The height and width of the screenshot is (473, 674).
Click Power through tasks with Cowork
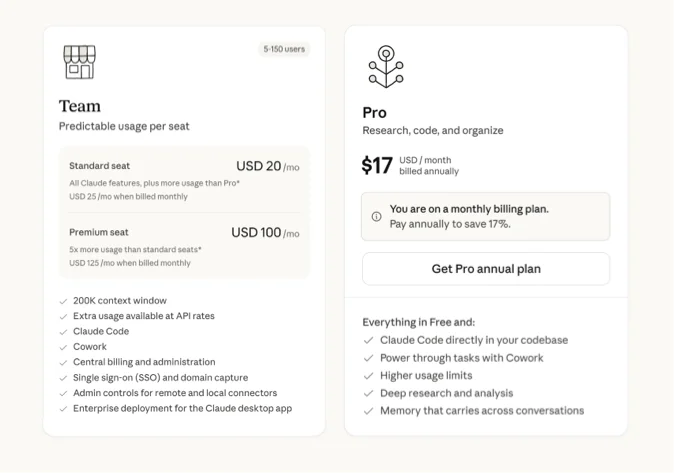(461, 358)
